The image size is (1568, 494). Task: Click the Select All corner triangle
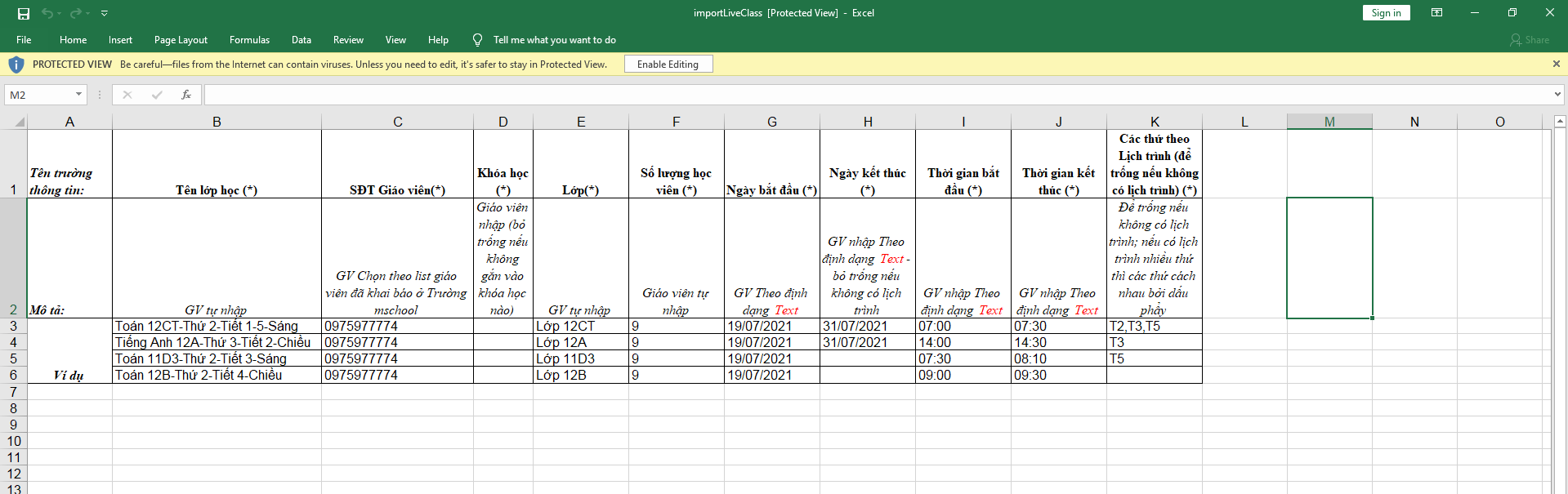[x=20, y=122]
